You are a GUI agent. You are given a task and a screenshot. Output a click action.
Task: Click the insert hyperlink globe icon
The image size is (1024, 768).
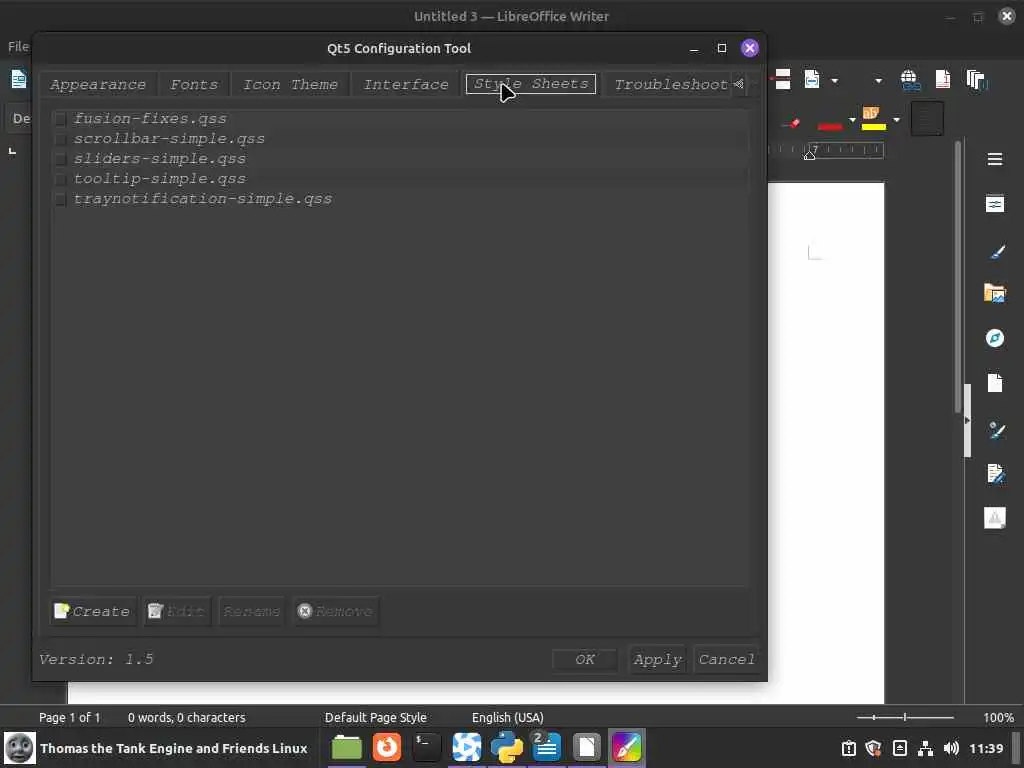[x=910, y=80]
